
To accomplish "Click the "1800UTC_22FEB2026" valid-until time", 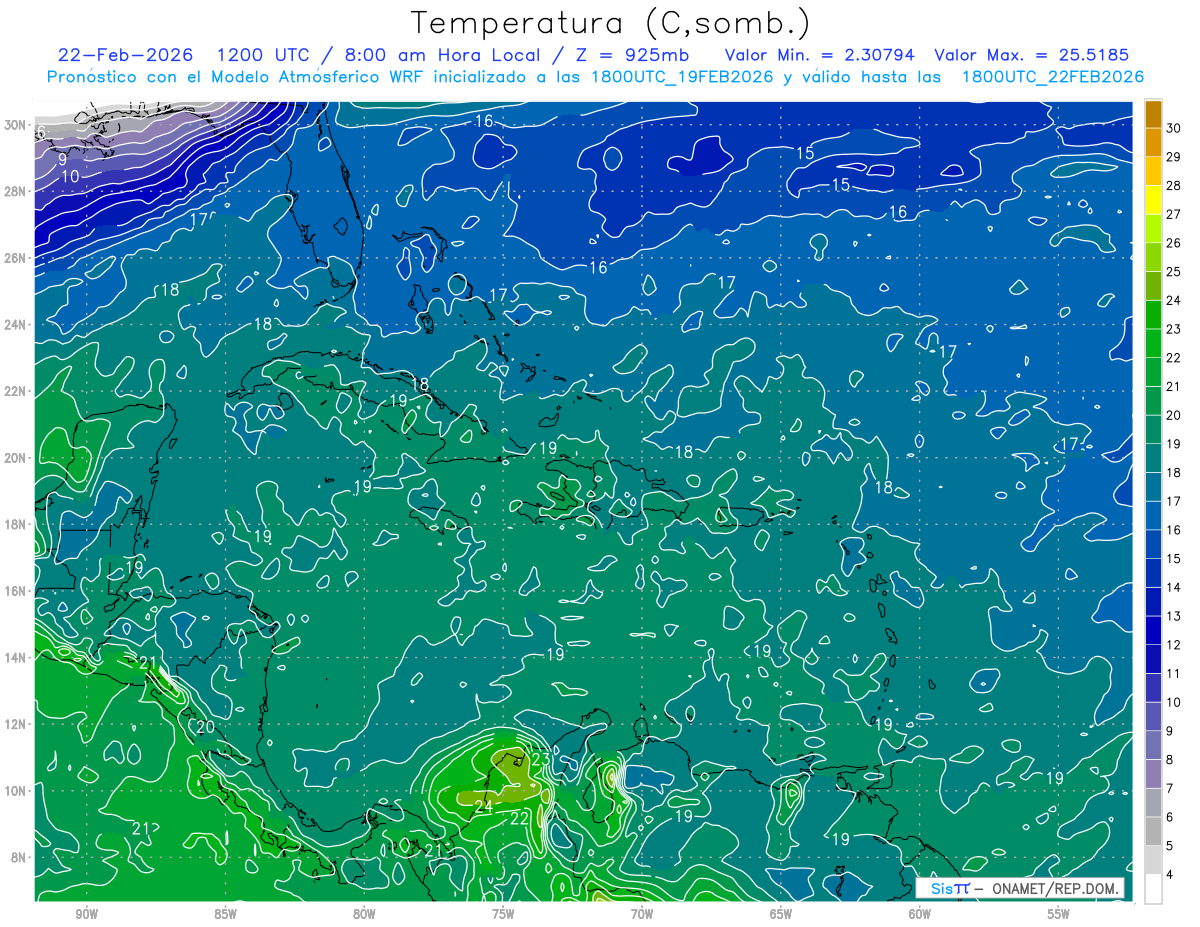I will (1053, 77).
